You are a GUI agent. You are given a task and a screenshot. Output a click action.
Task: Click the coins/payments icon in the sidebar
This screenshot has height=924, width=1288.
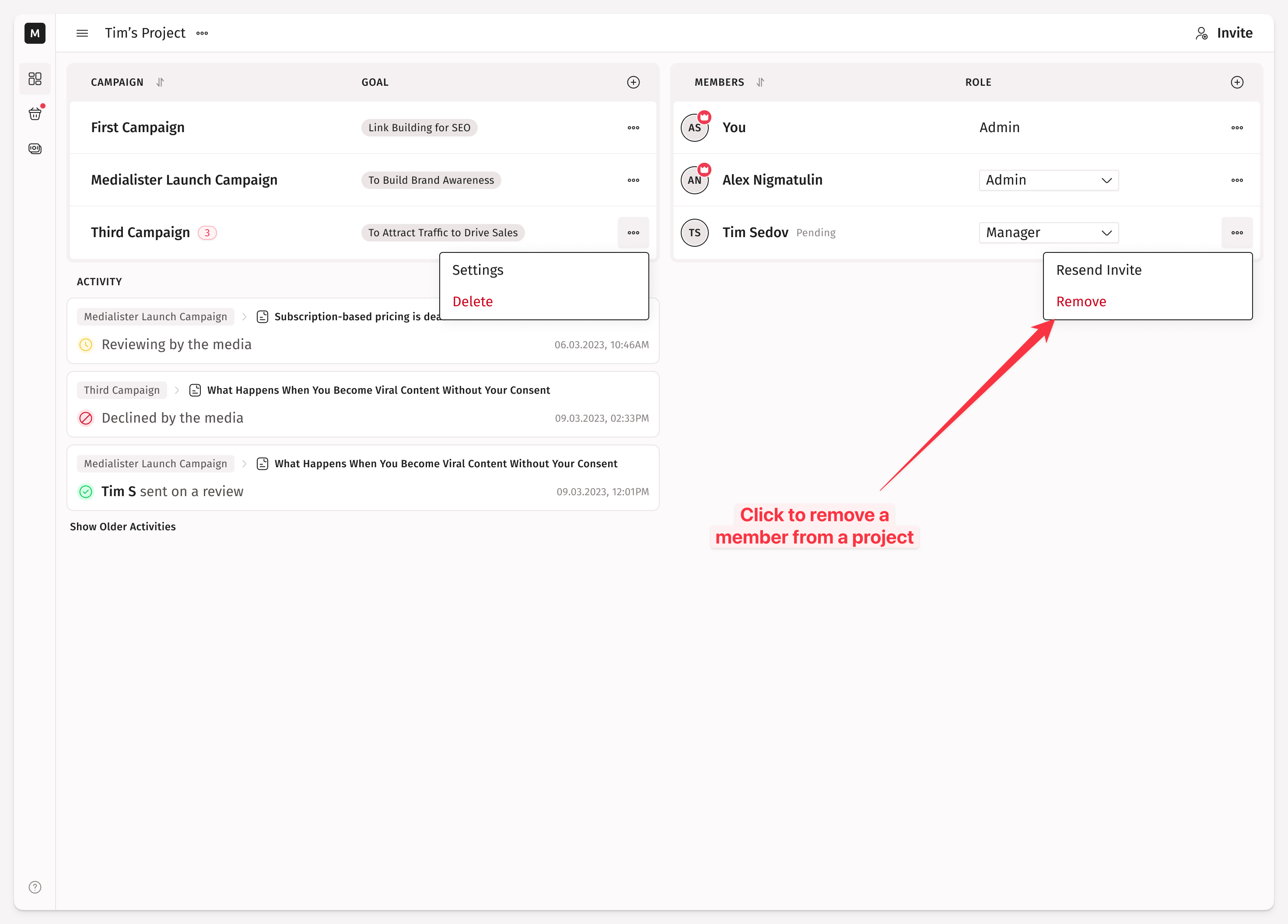(x=35, y=149)
